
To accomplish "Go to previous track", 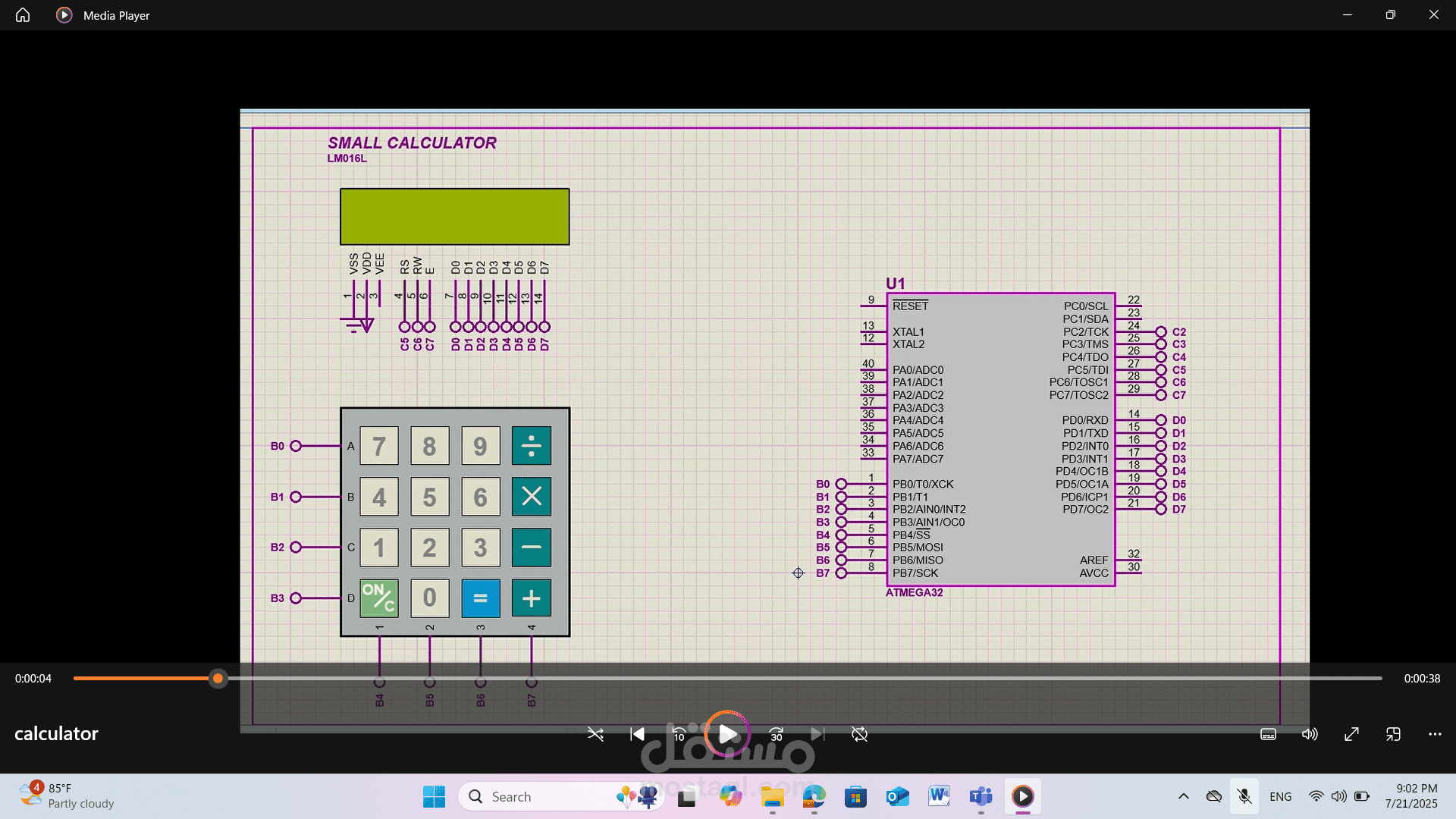I will tap(637, 734).
